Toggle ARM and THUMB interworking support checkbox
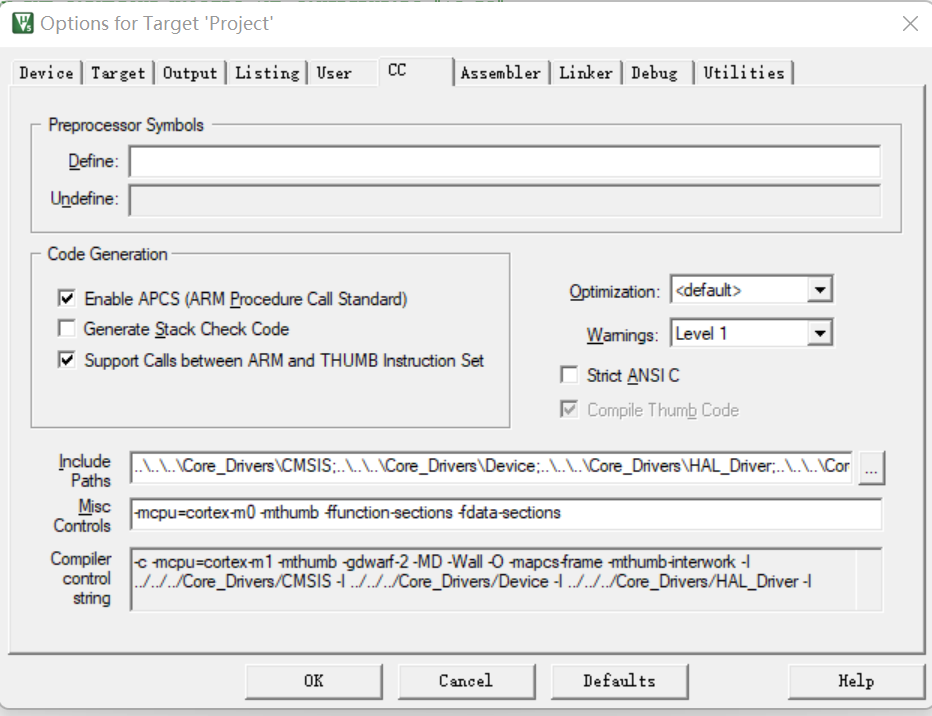The width and height of the screenshot is (932, 716). tap(67, 360)
